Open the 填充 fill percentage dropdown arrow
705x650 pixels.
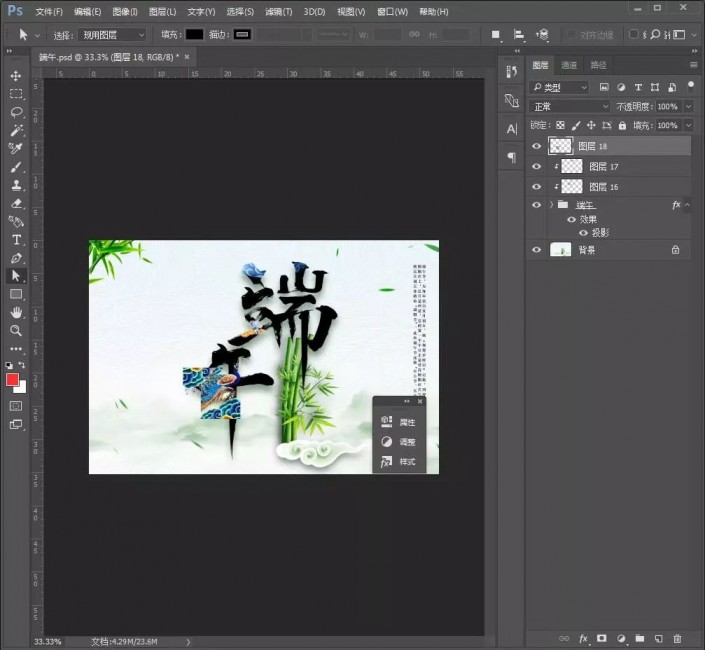[688, 125]
